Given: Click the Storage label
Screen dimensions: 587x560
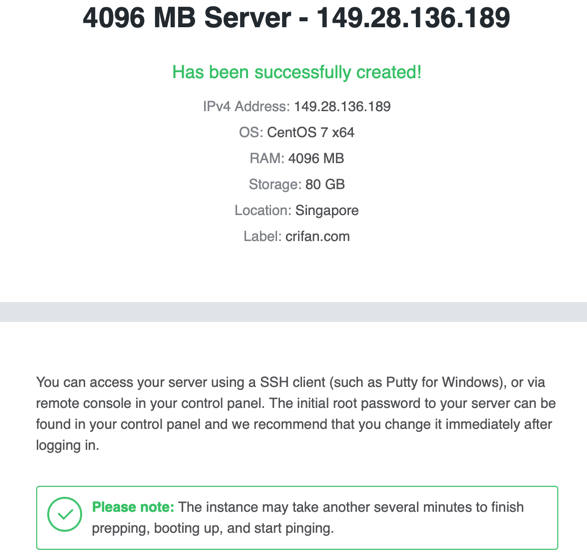Looking at the screenshot, I should click(x=275, y=184).
